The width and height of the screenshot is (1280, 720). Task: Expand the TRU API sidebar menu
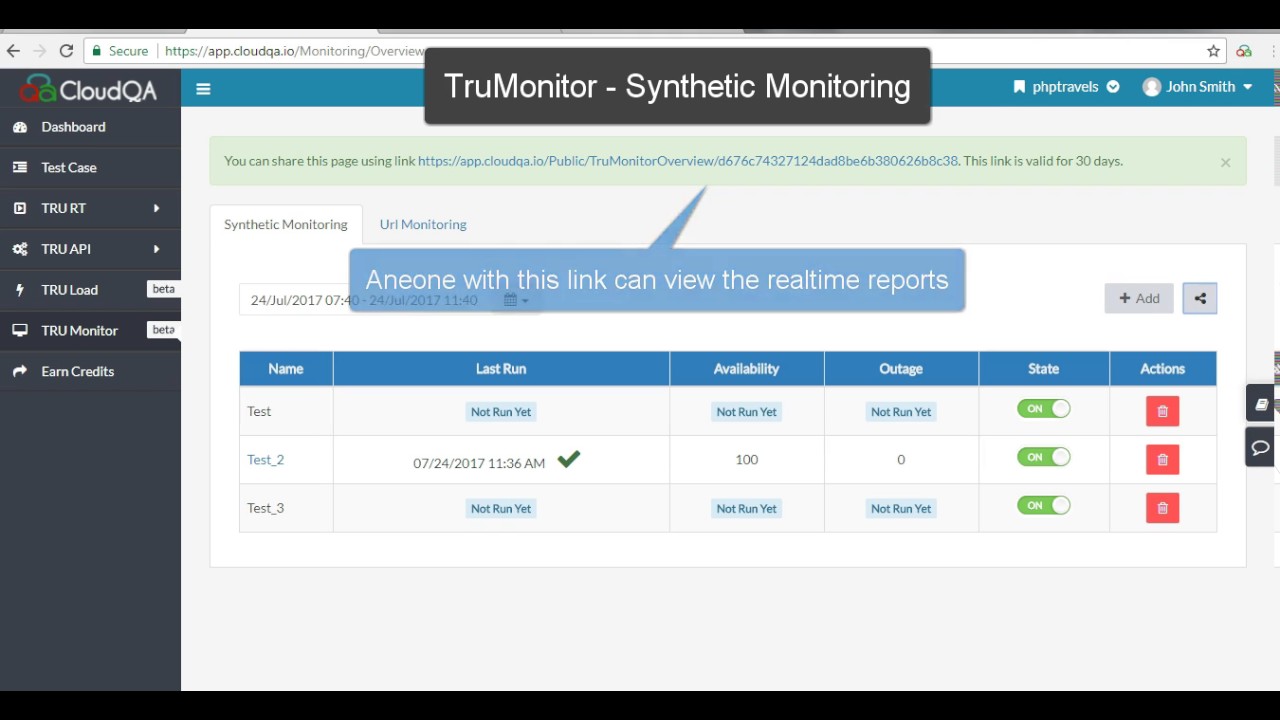(x=90, y=249)
